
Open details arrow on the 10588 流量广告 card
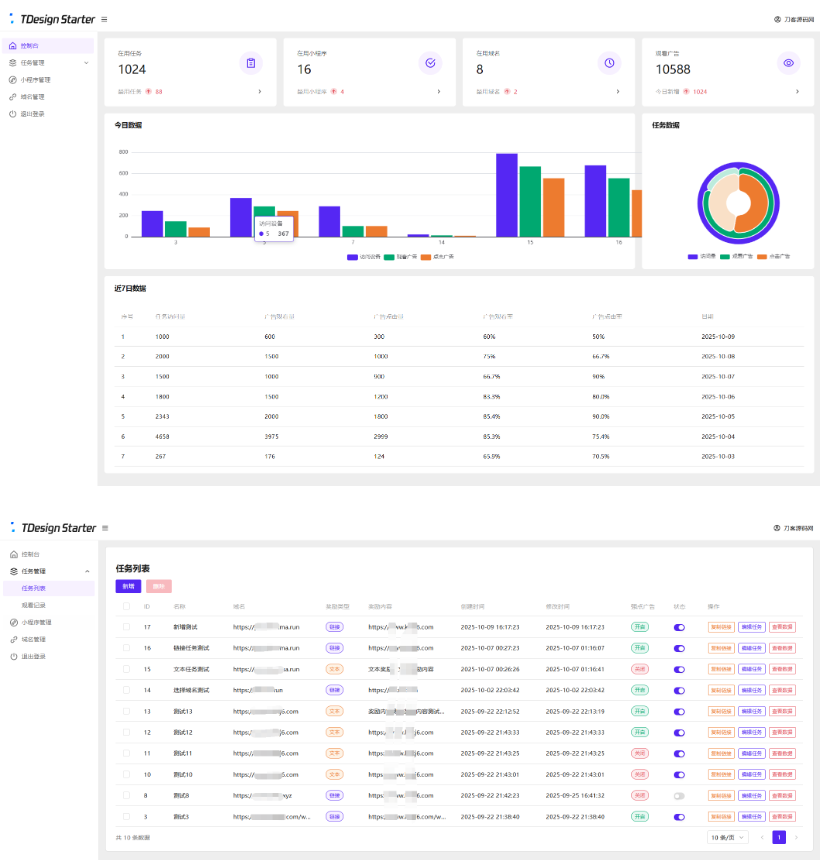tap(797, 91)
